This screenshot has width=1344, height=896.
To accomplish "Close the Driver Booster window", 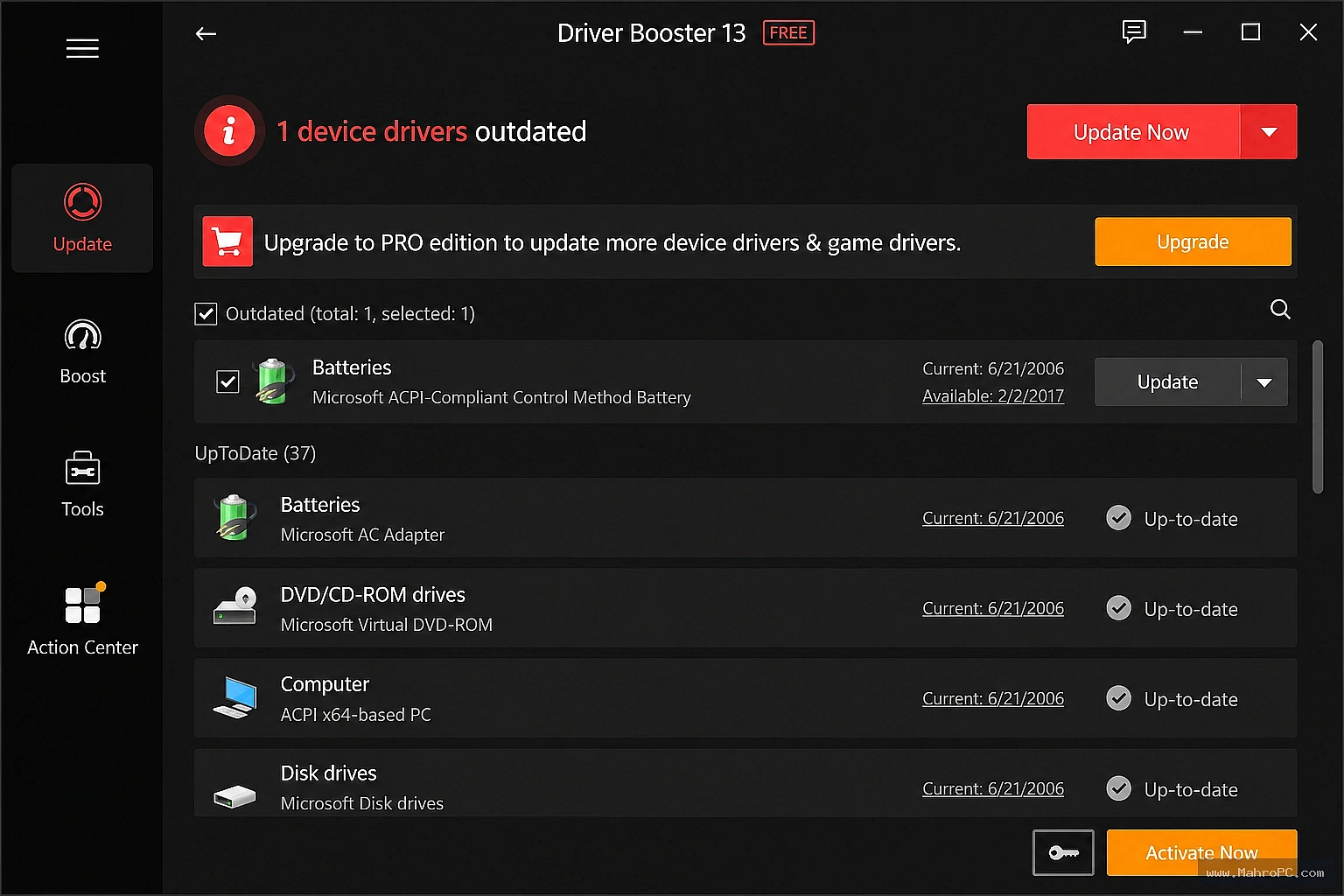I will [x=1308, y=32].
